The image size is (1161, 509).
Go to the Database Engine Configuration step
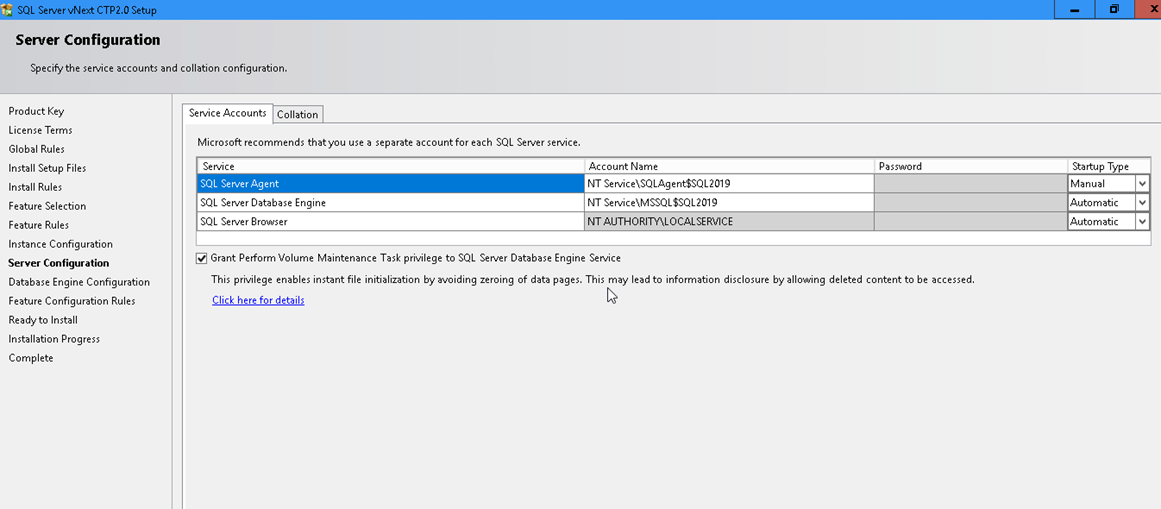[79, 282]
